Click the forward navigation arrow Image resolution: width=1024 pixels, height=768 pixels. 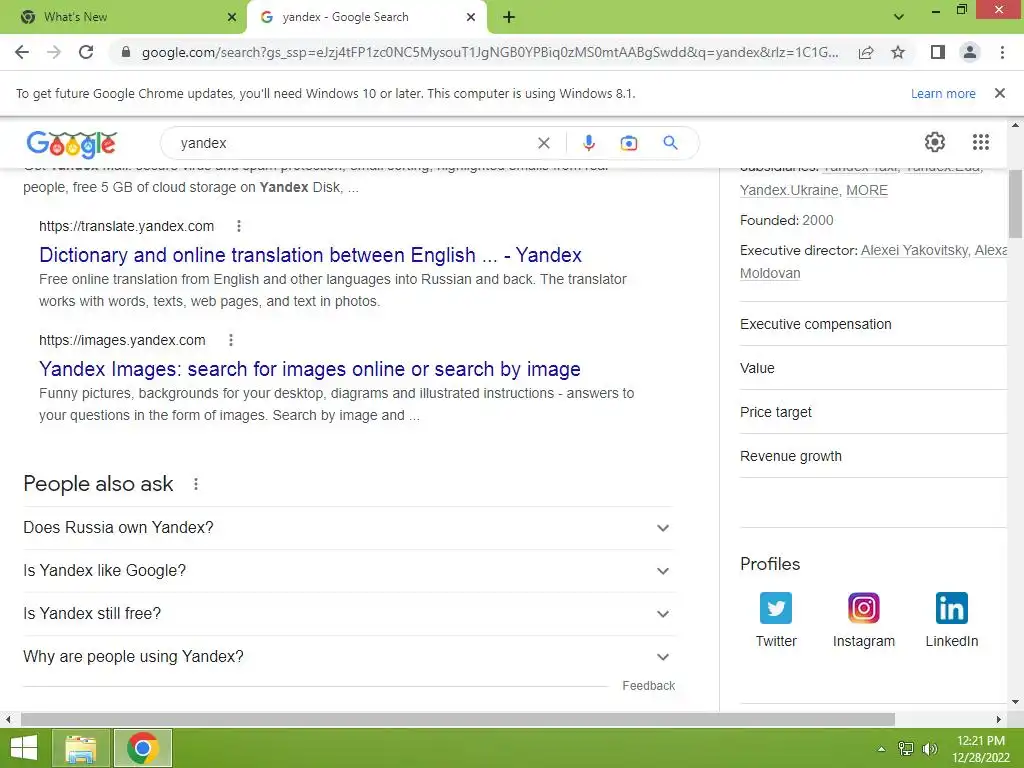(54, 52)
